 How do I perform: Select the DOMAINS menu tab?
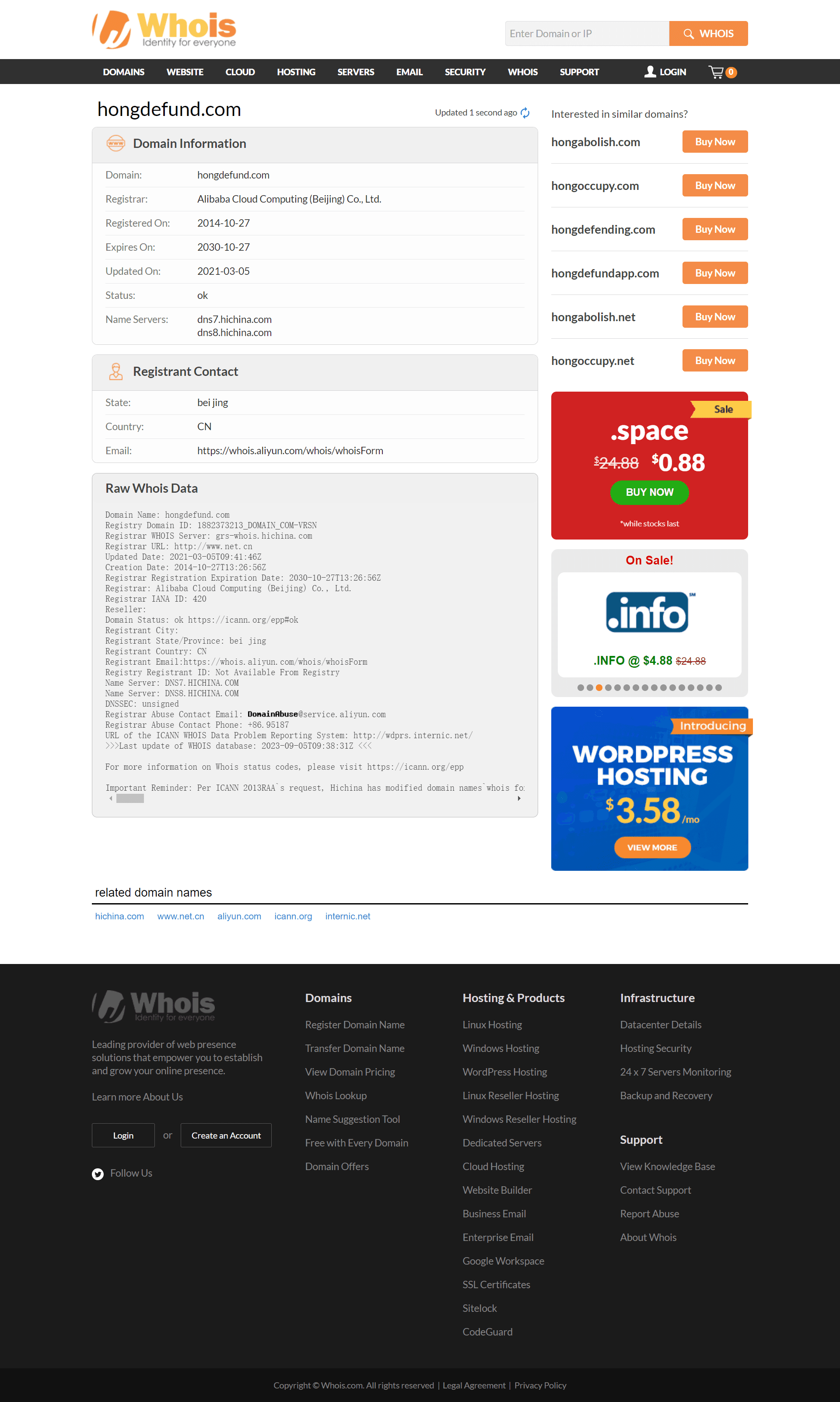point(123,71)
